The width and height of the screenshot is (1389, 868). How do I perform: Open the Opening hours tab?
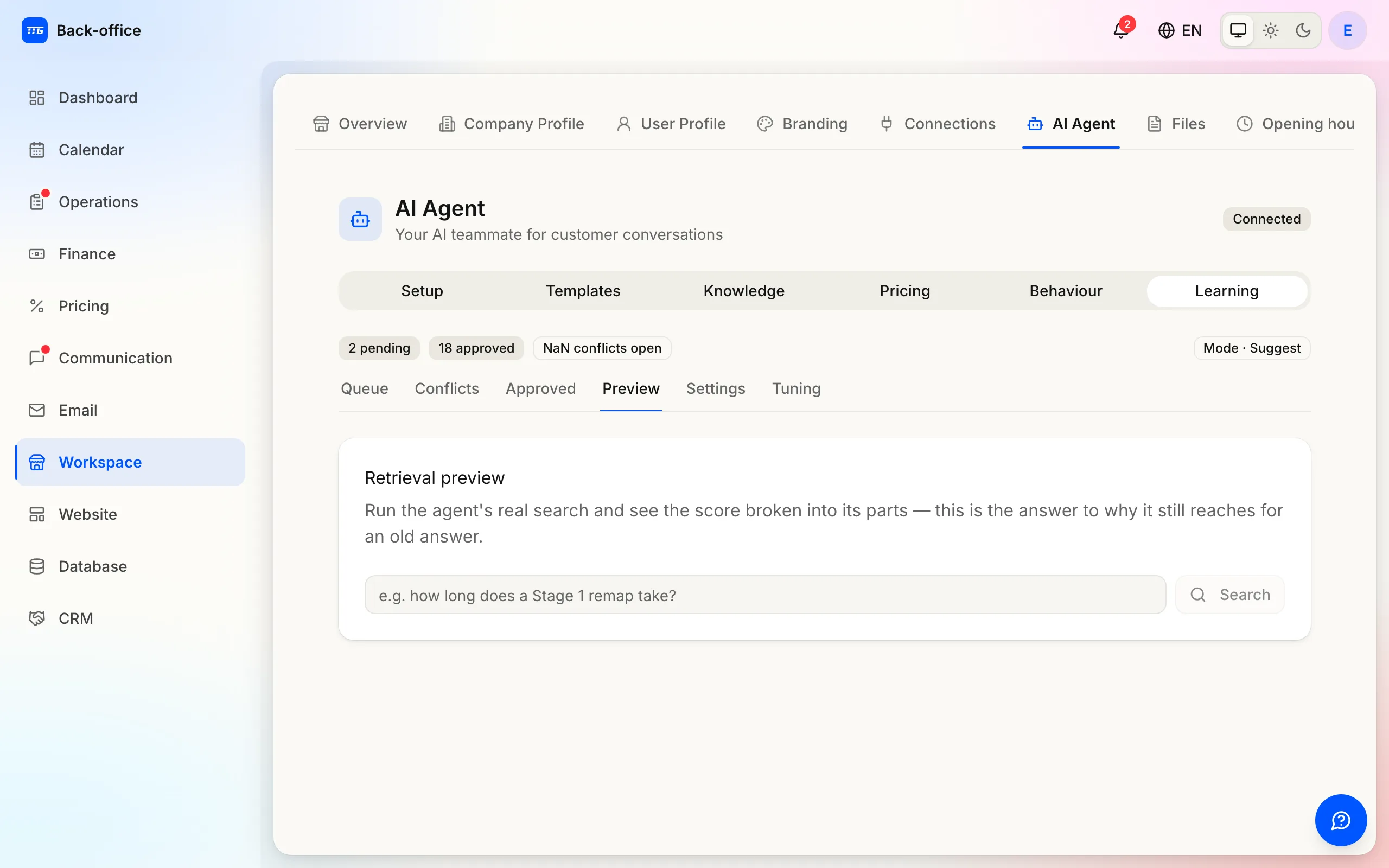[1296, 124]
